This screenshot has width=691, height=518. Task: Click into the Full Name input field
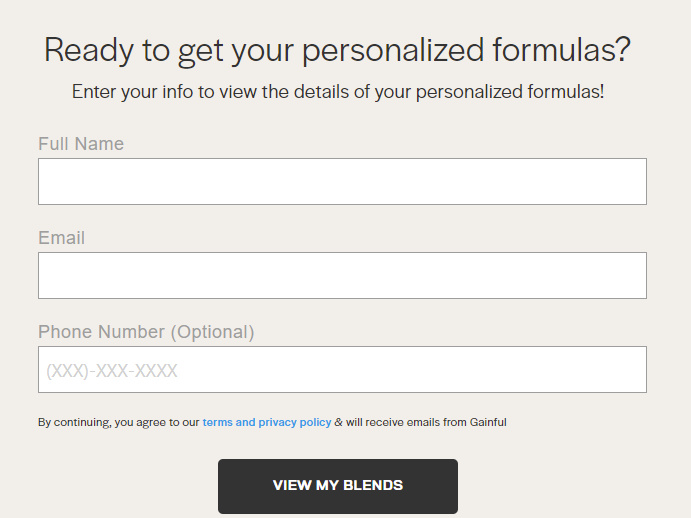pyautogui.click(x=342, y=181)
